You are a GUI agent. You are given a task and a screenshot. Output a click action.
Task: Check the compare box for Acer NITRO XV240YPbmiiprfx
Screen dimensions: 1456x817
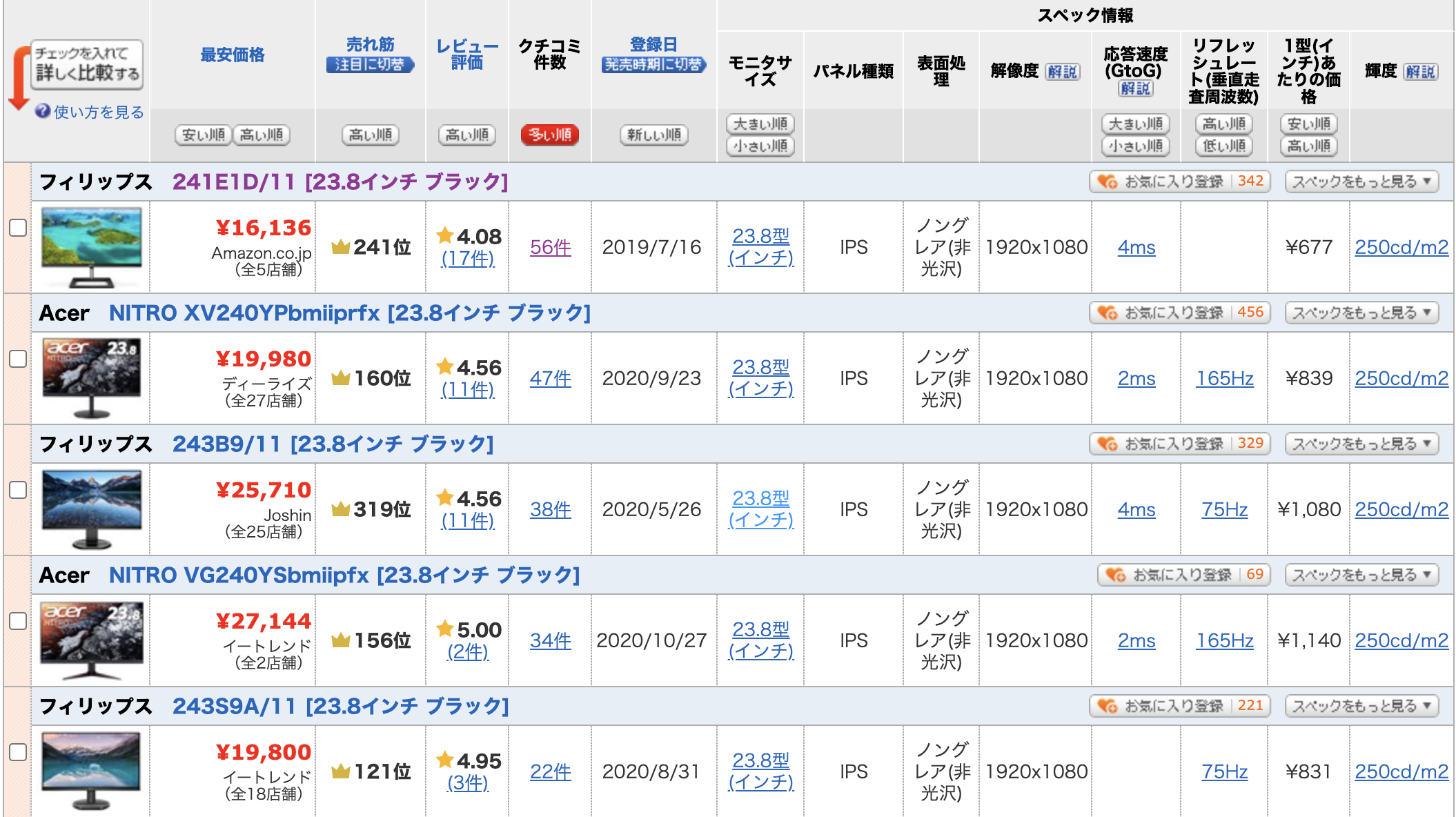[18, 359]
